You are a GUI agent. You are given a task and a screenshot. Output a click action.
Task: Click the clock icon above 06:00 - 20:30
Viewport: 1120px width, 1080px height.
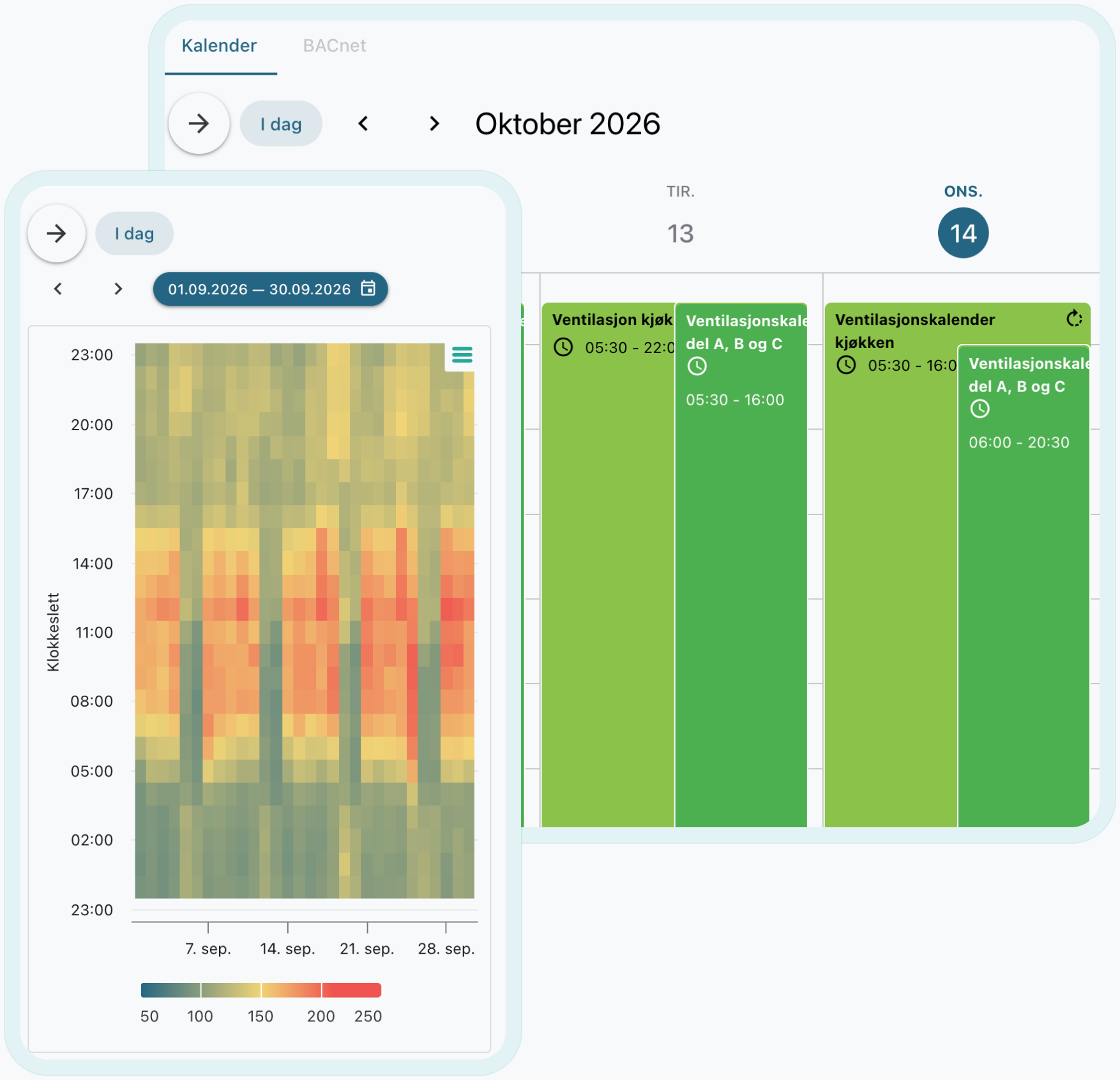980,409
